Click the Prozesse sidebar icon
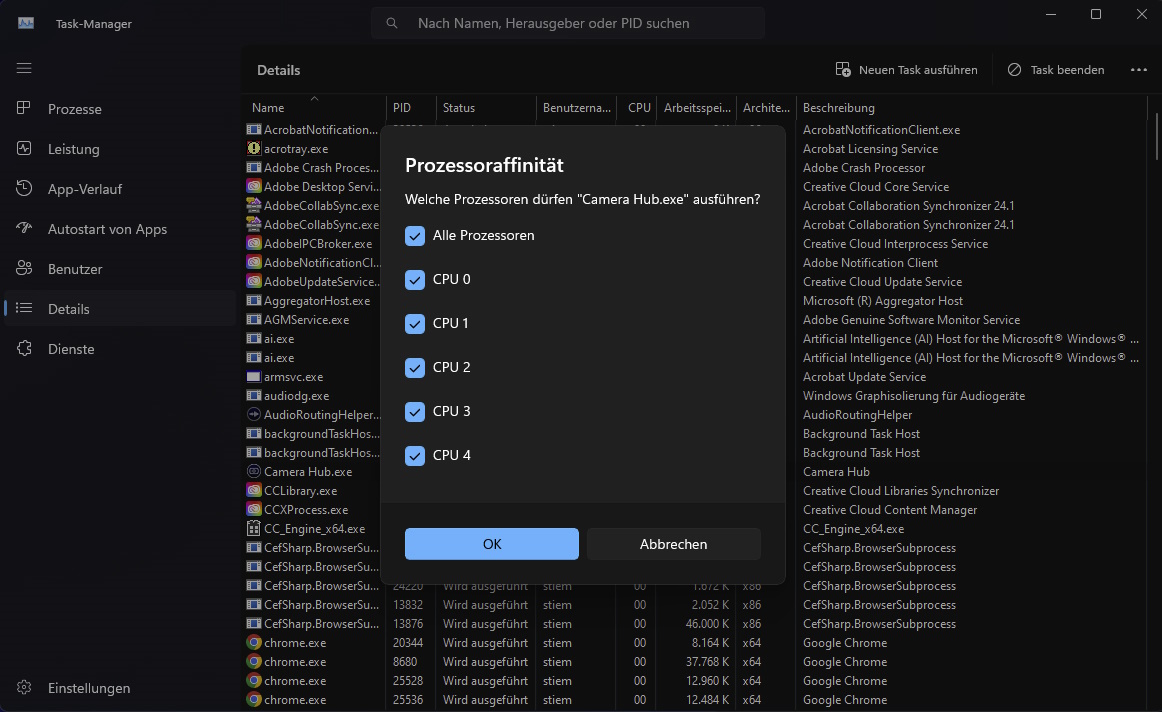The width and height of the screenshot is (1162, 712). [x=24, y=108]
